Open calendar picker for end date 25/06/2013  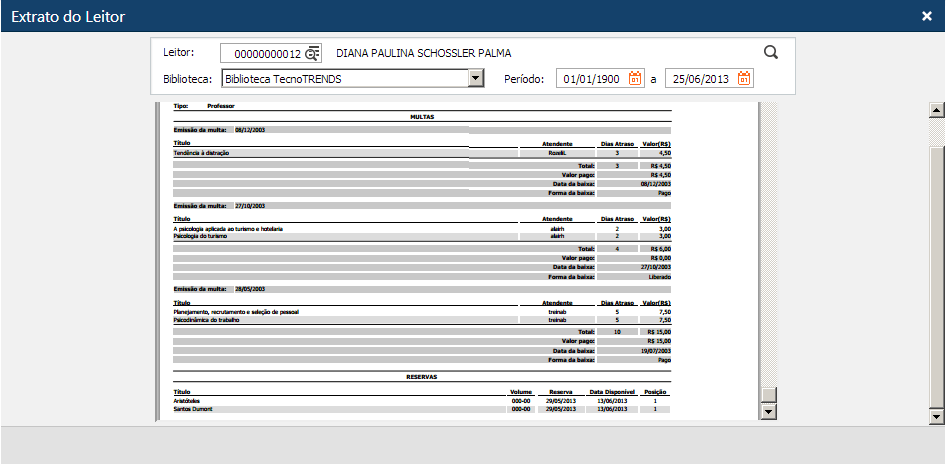pyautogui.click(x=743, y=79)
